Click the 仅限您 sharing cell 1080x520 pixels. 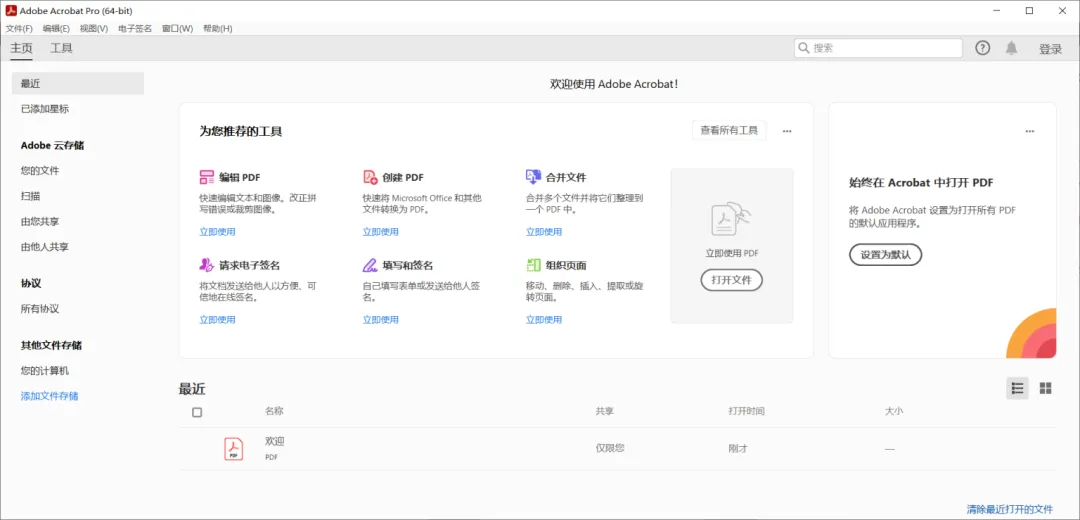pos(610,448)
